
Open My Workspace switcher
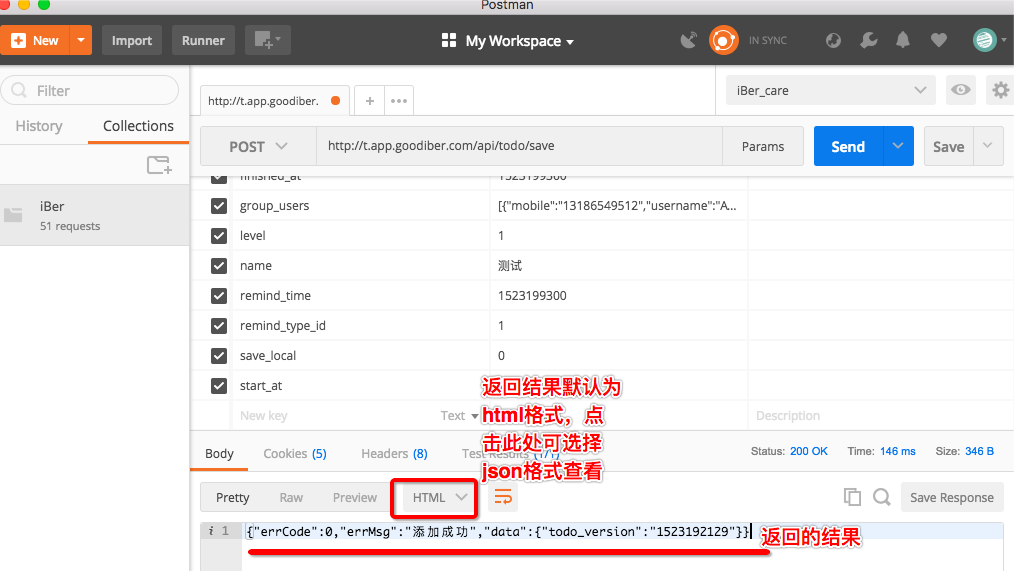coord(508,41)
